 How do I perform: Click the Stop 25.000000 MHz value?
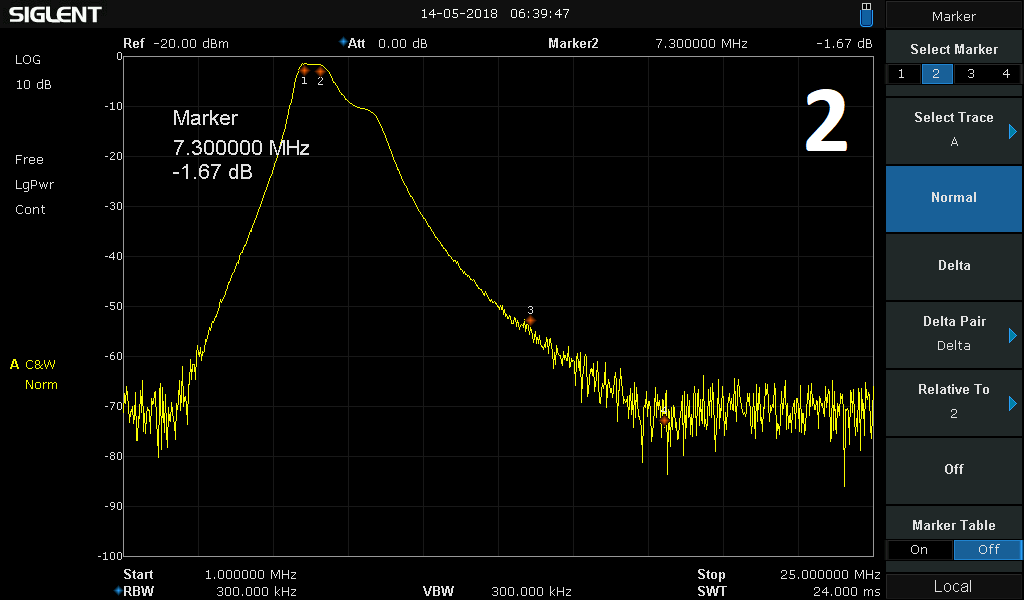830,575
